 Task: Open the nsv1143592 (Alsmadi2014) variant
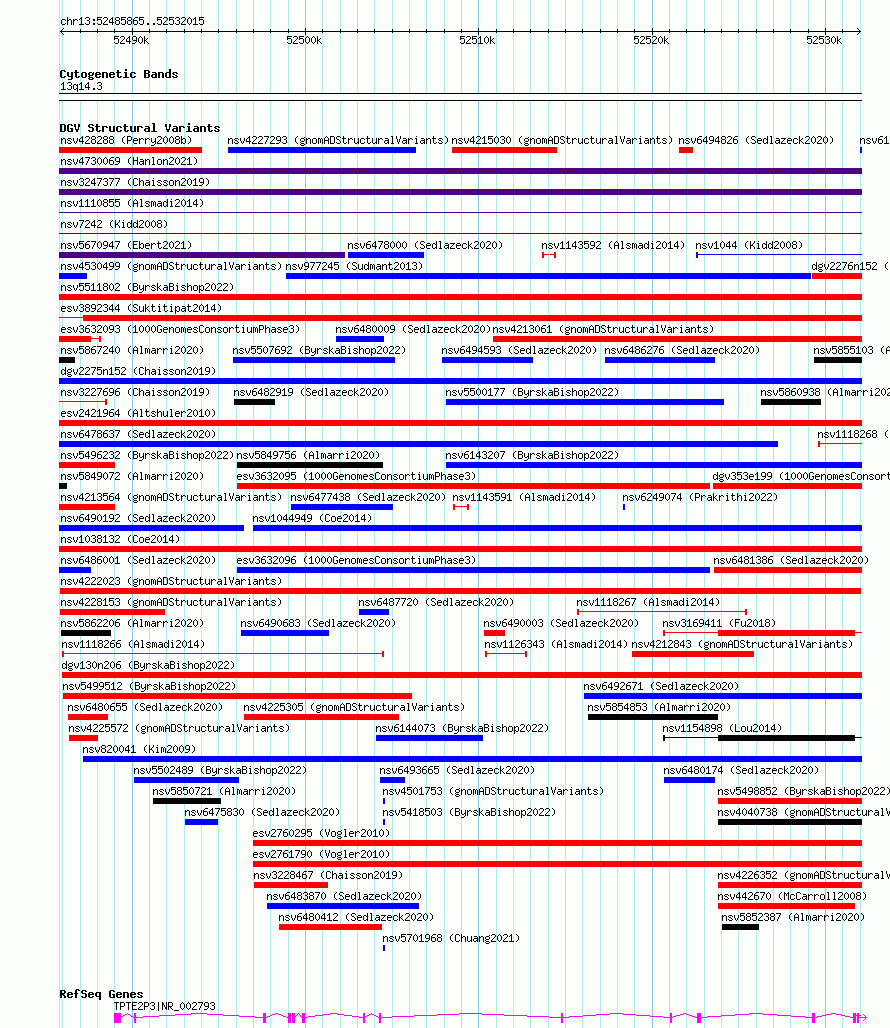click(549, 255)
